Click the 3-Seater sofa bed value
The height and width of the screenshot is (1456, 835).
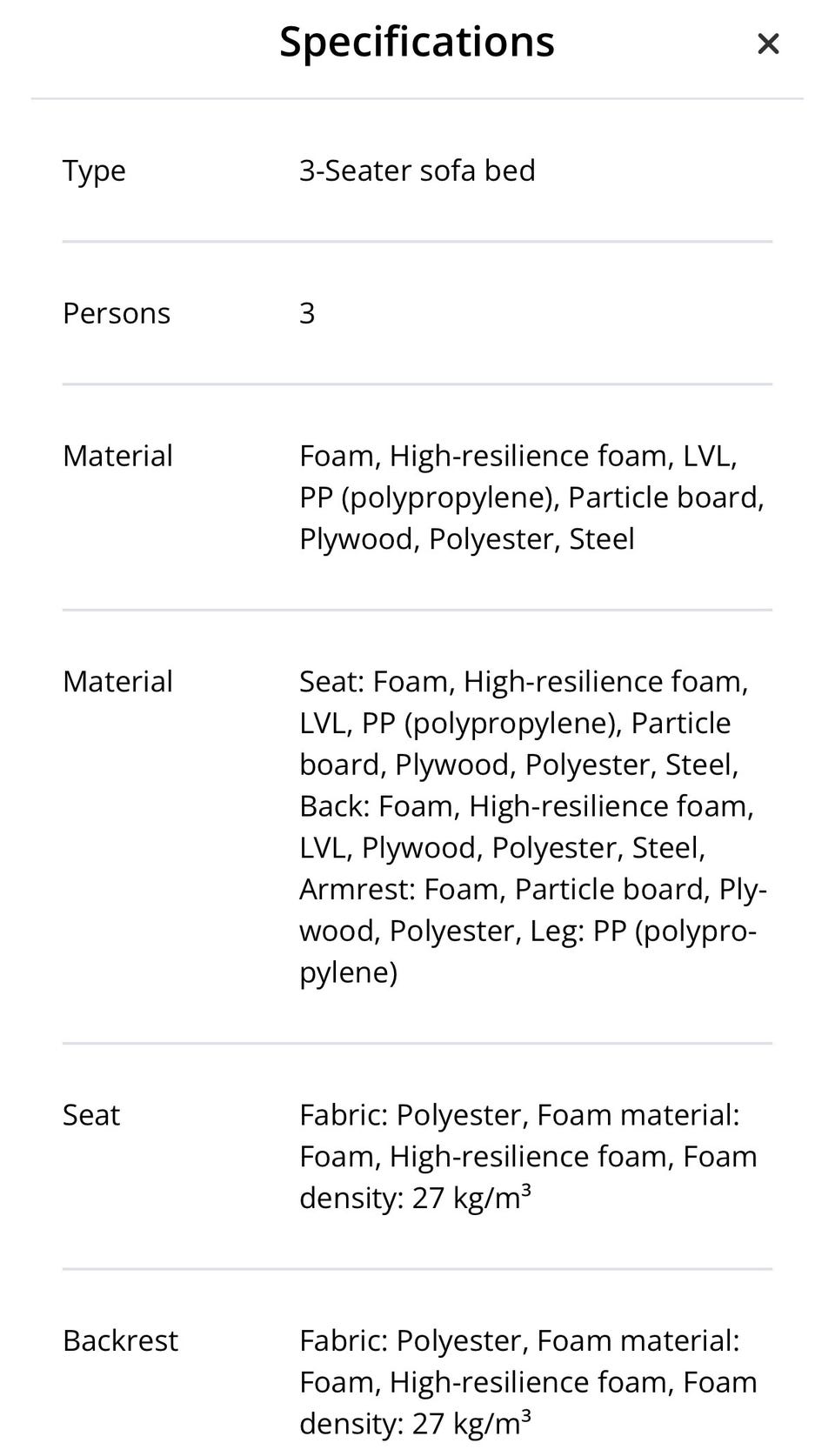417,170
